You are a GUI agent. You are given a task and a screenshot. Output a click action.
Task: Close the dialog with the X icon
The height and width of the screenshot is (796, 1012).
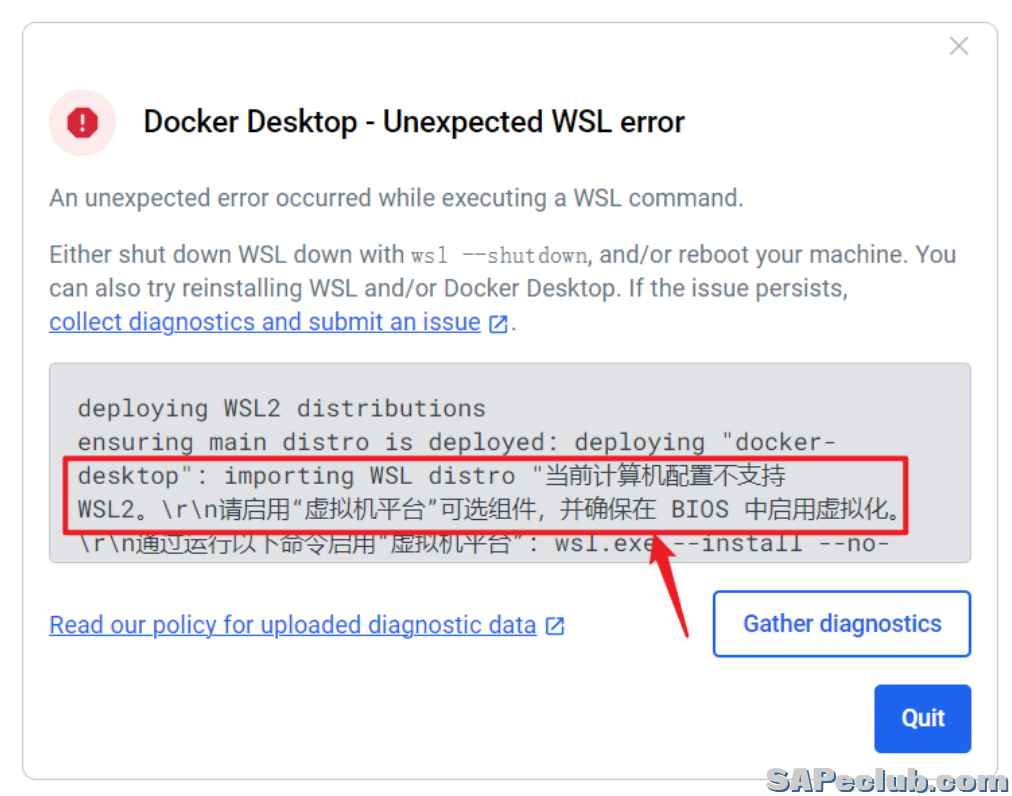click(x=958, y=46)
